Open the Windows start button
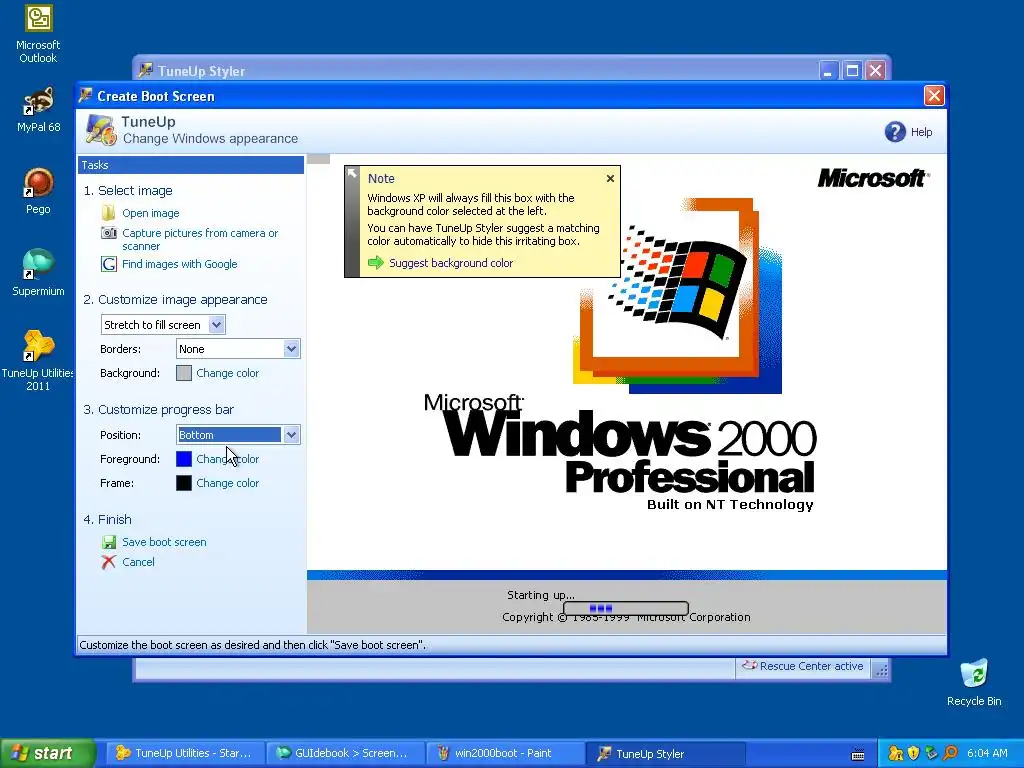Viewport: 1024px width, 768px height. [x=47, y=753]
